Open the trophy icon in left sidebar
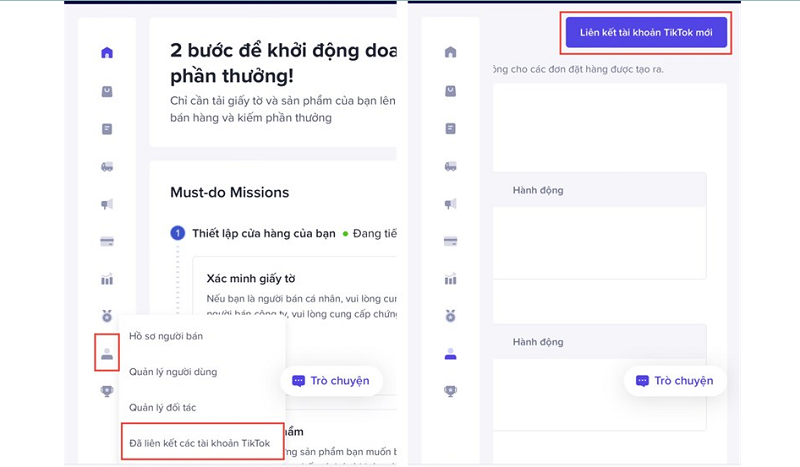 pos(107,391)
